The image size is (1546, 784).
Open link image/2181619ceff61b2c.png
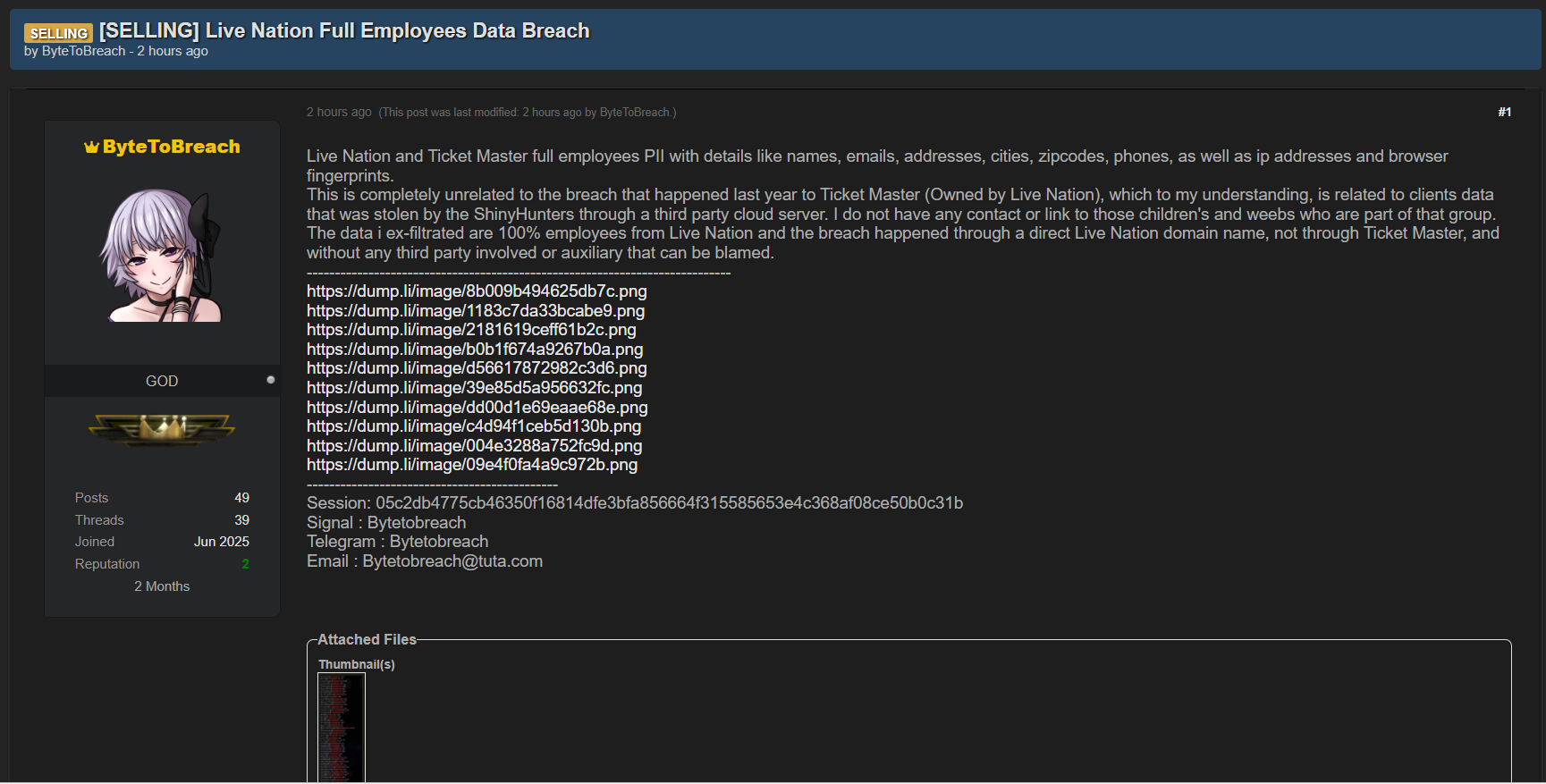[471, 330]
